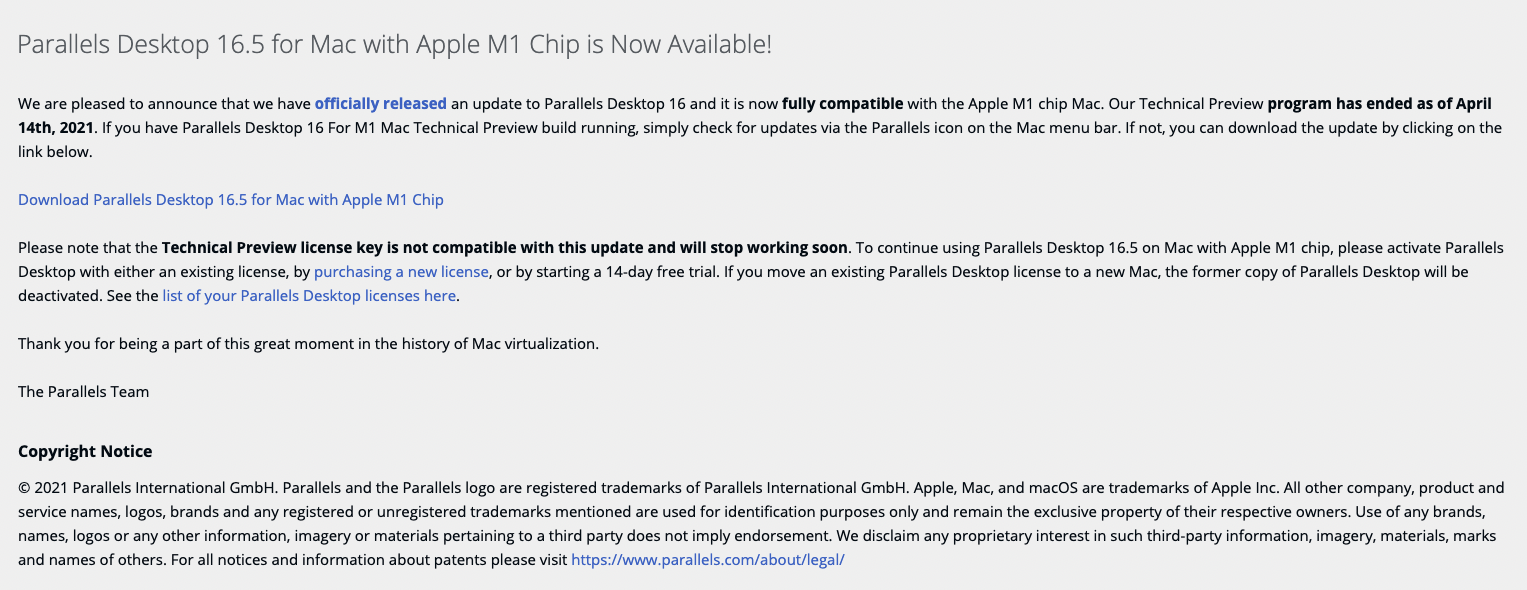Open the 'officially released' link
Screen dimensions: 1527x590
click(380, 103)
